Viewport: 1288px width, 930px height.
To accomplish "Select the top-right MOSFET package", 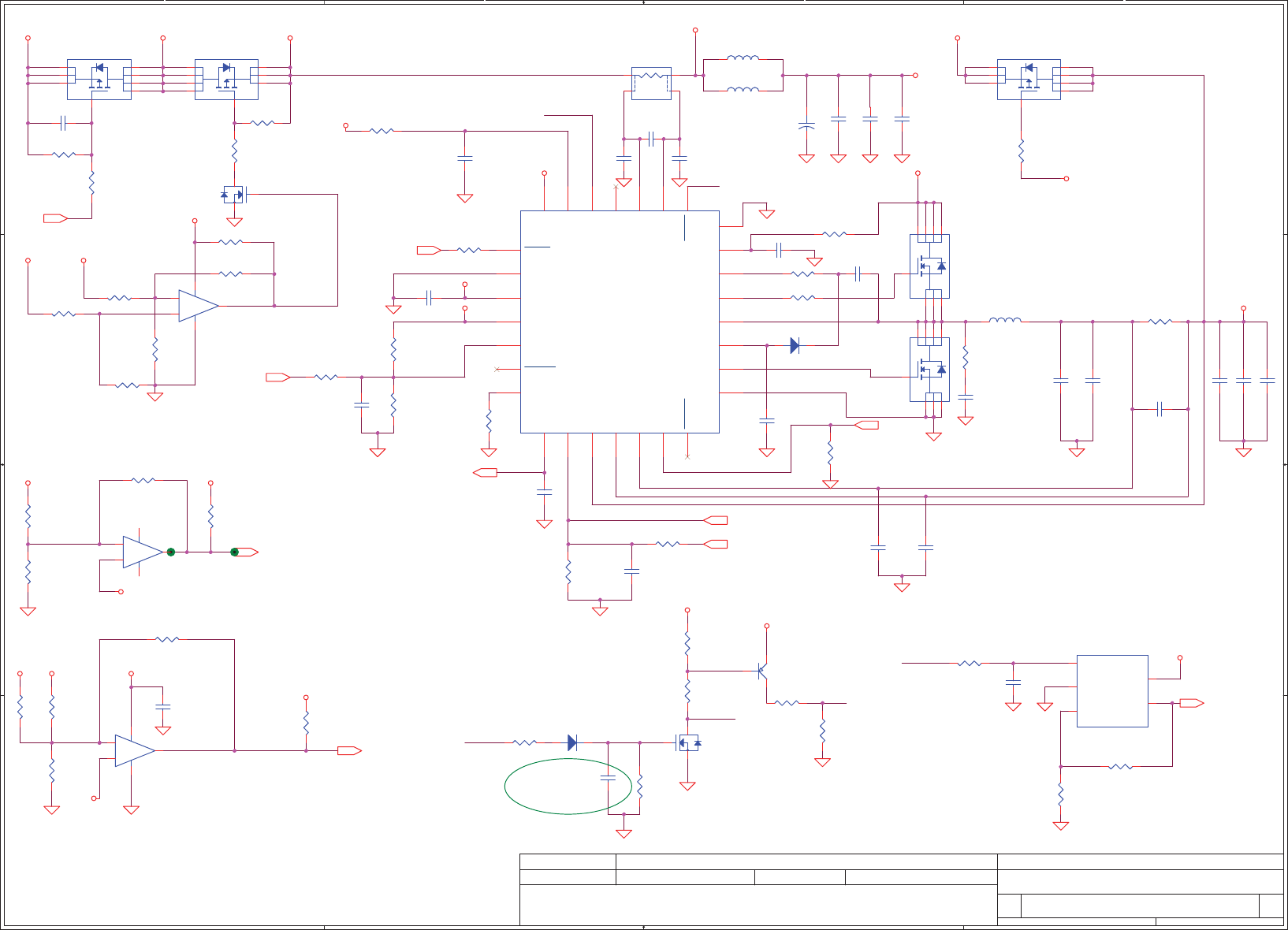I will click(1029, 79).
